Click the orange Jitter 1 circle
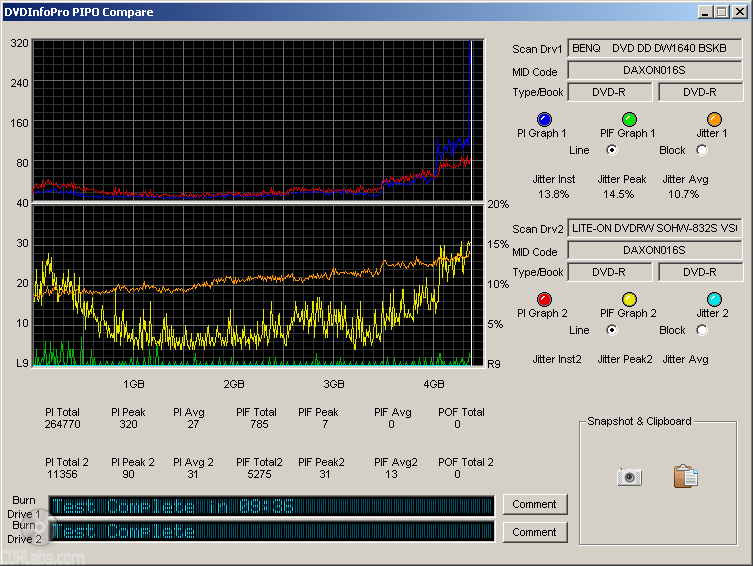753x566 pixels. click(x=714, y=119)
